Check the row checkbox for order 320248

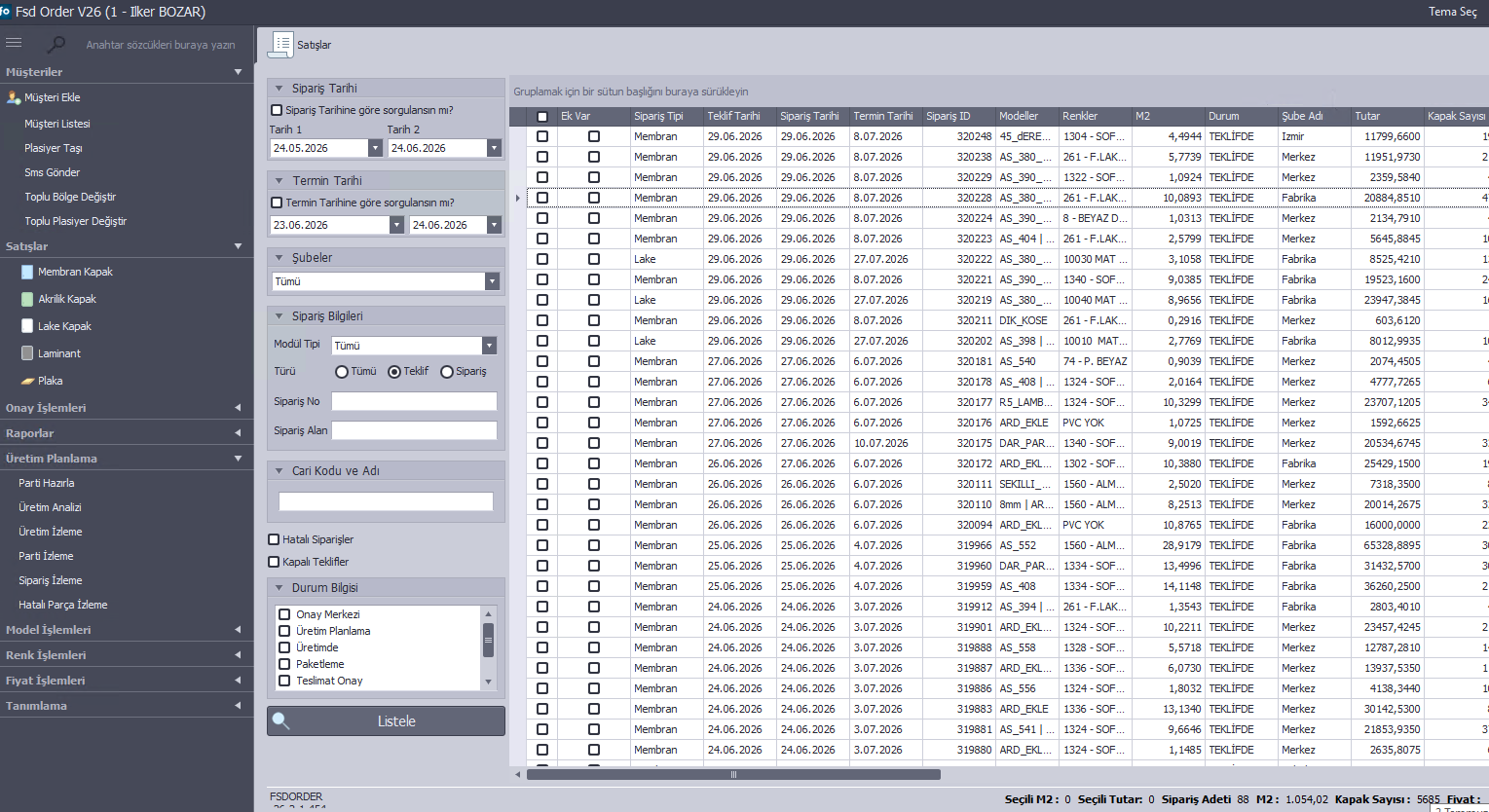click(x=542, y=136)
